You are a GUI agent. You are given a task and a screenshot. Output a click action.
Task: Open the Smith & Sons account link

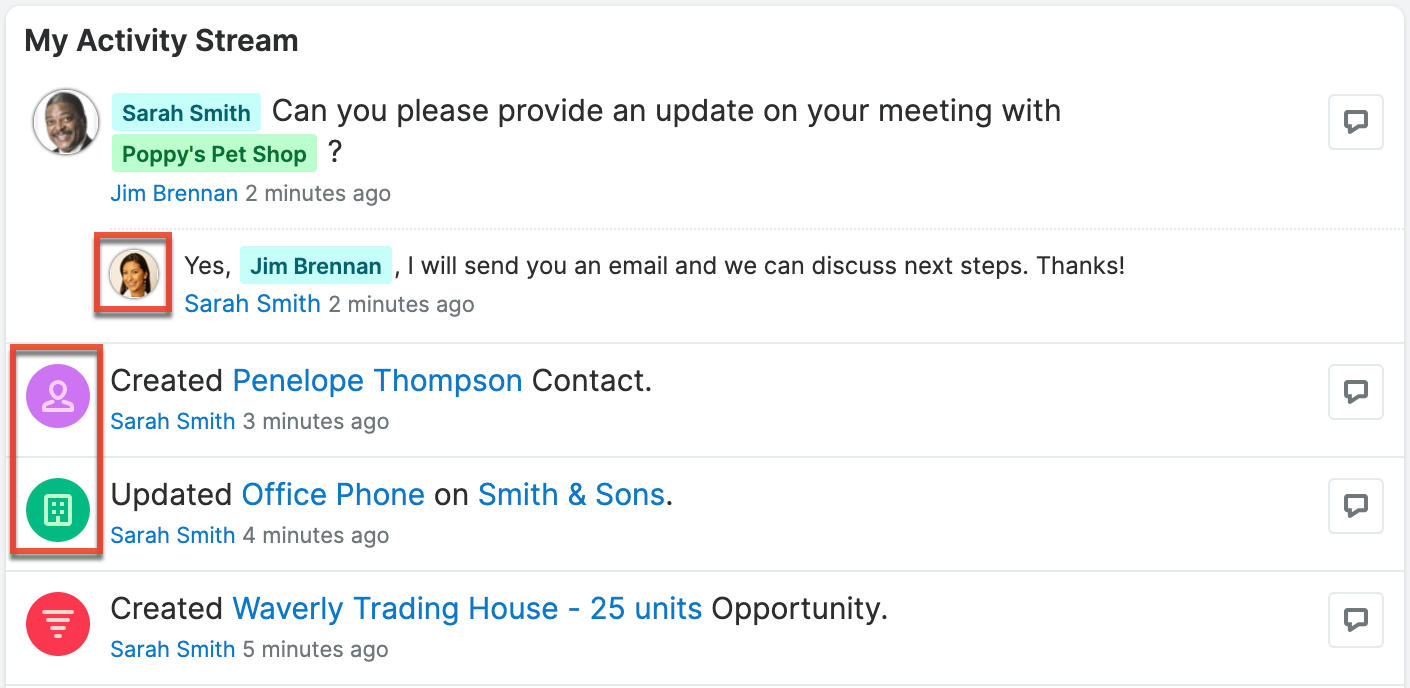tap(571, 495)
